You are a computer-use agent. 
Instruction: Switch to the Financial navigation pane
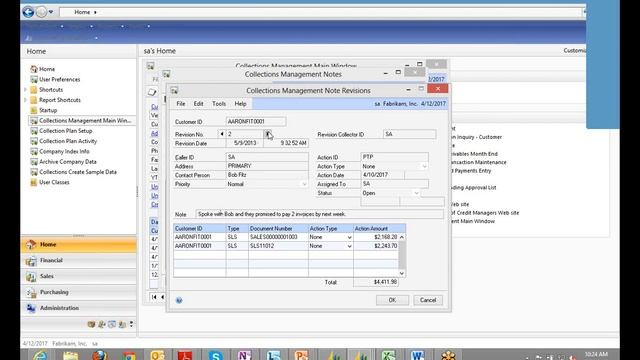pos(79,260)
